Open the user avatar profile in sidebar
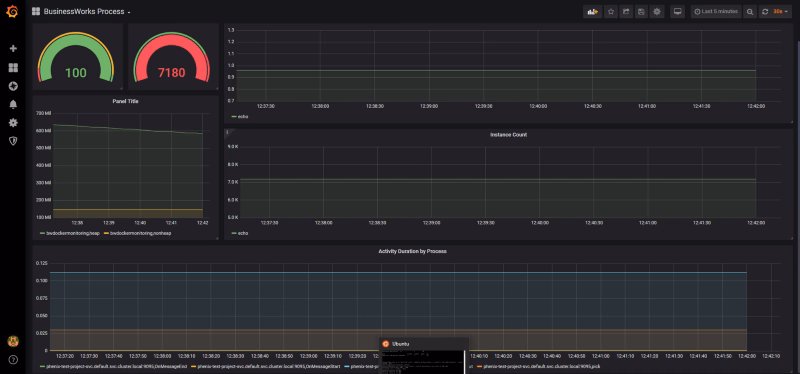The image size is (800, 374). coord(13,341)
